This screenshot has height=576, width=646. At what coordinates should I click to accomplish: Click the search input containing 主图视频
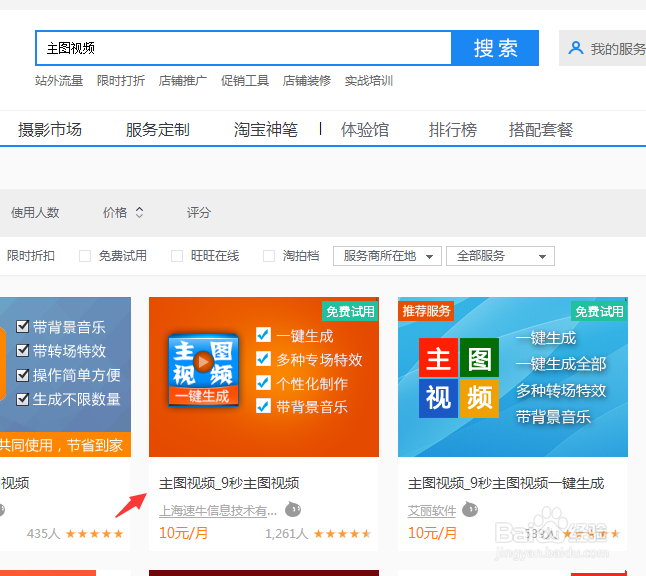tap(243, 48)
